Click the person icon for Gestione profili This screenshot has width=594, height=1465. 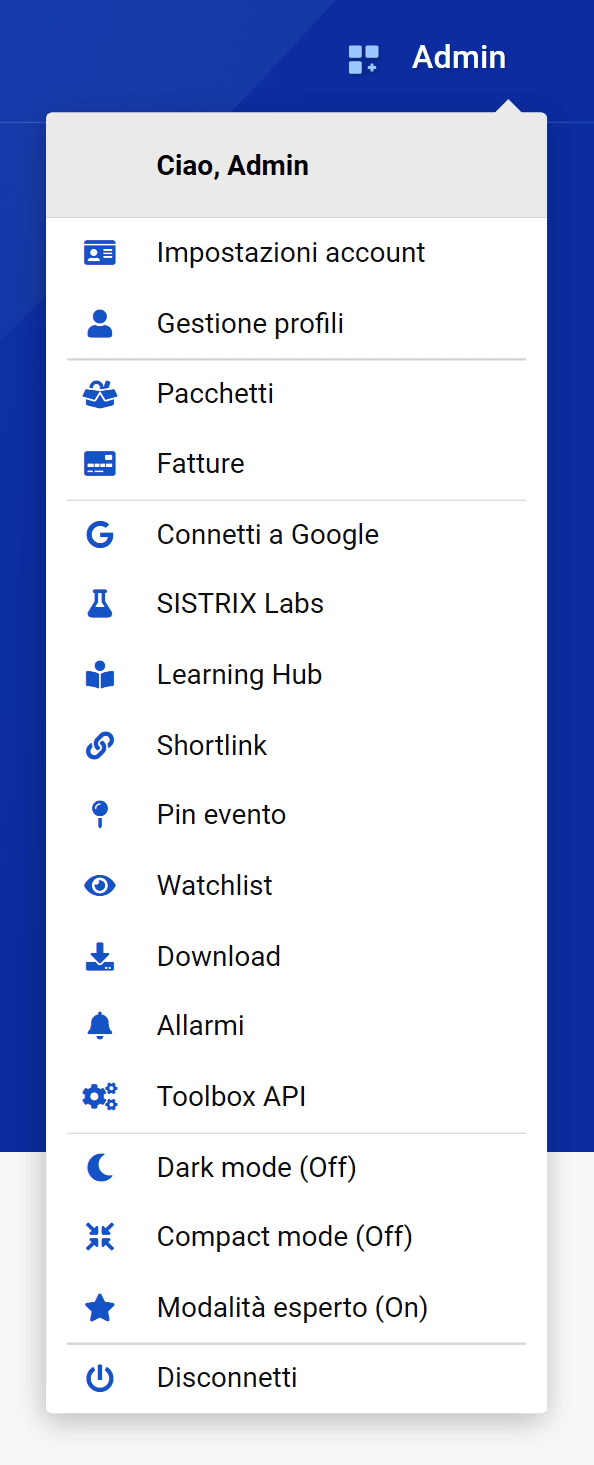tap(100, 323)
